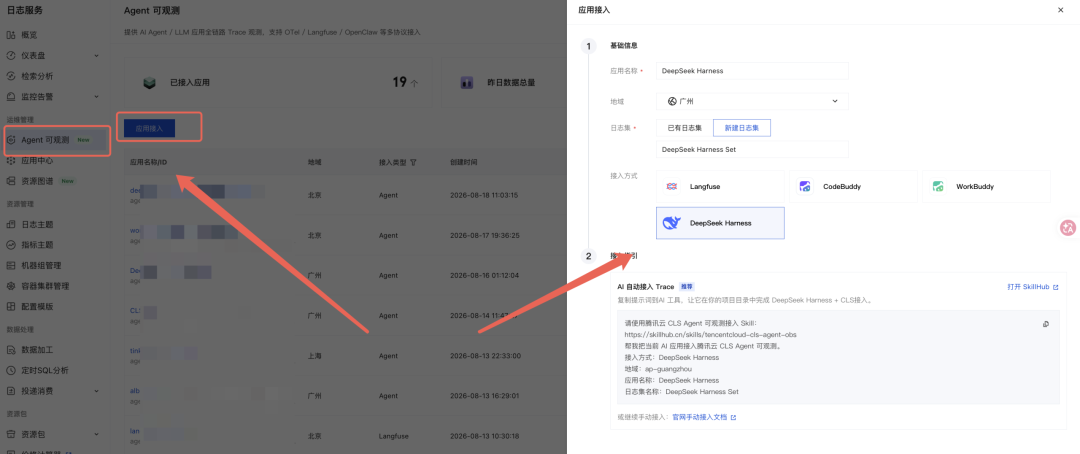Image resolution: width=1080 pixels, height=454 pixels.
Task: Open the Agent 可观测 menu item
Action: [x=57, y=140]
